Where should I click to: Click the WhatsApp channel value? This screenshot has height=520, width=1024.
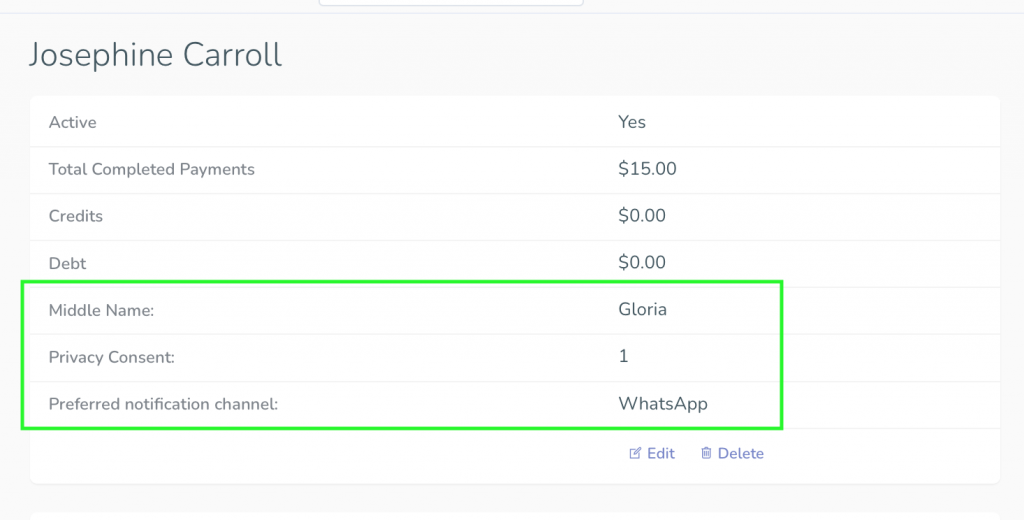point(663,404)
